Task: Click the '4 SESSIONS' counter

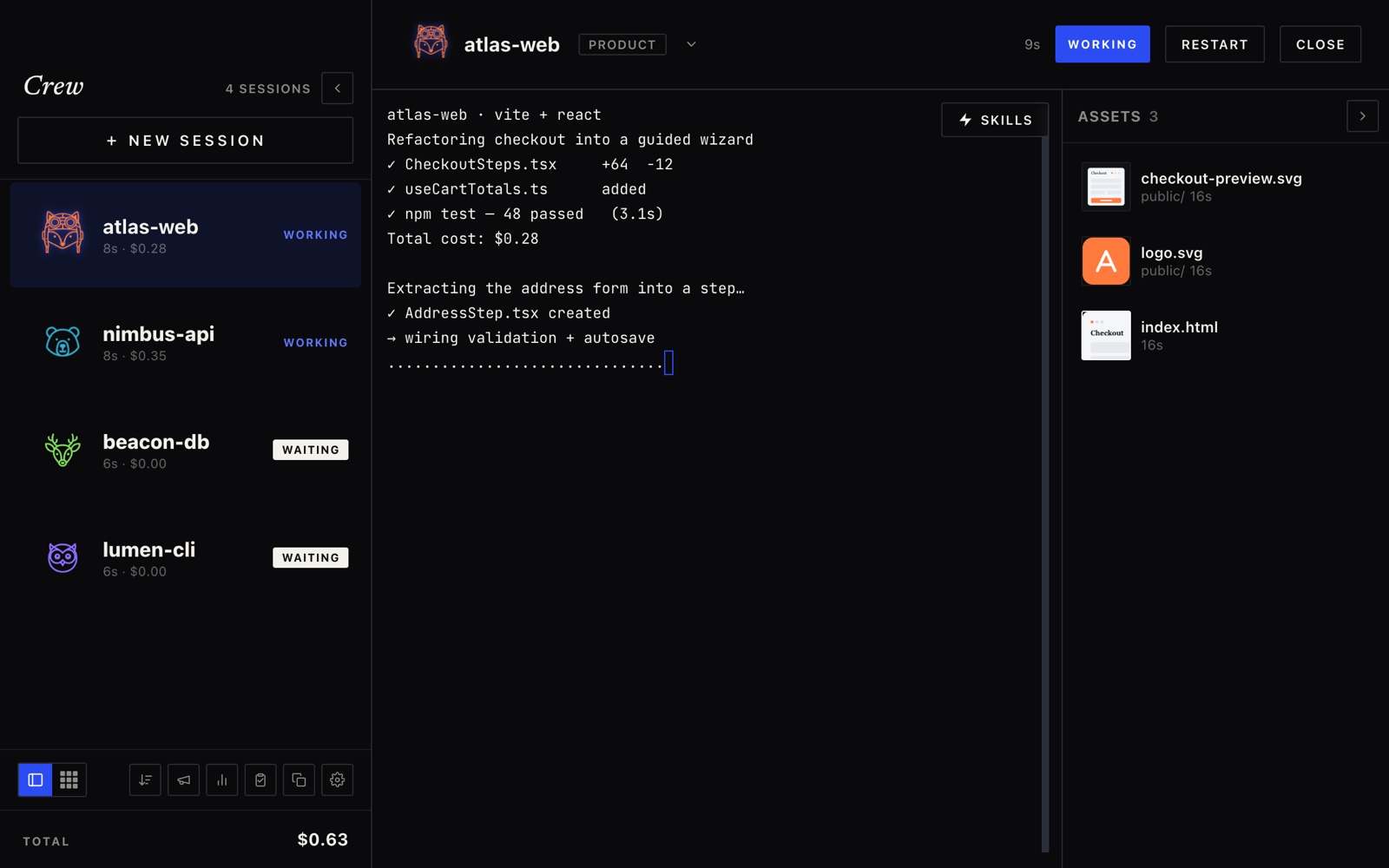Action: tap(268, 89)
